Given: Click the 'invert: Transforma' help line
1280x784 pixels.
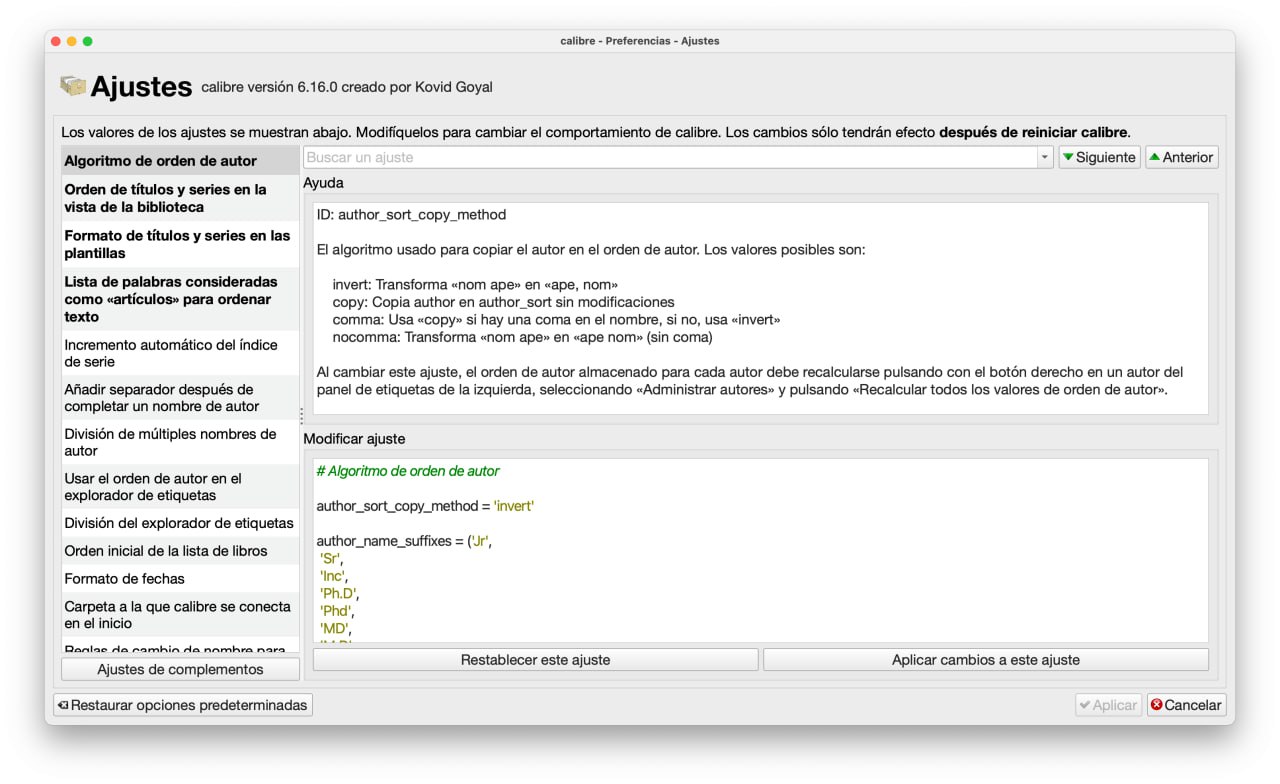Looking at the screenshot, I should pyautogui.click(x=475, y=285).
